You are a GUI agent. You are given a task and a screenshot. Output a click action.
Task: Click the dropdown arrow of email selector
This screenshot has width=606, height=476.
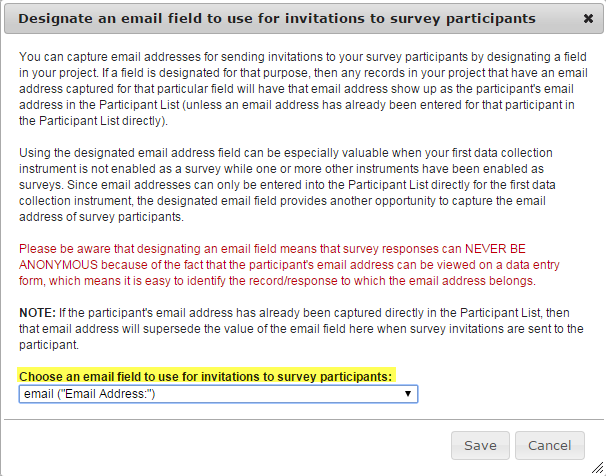[407, 394]
